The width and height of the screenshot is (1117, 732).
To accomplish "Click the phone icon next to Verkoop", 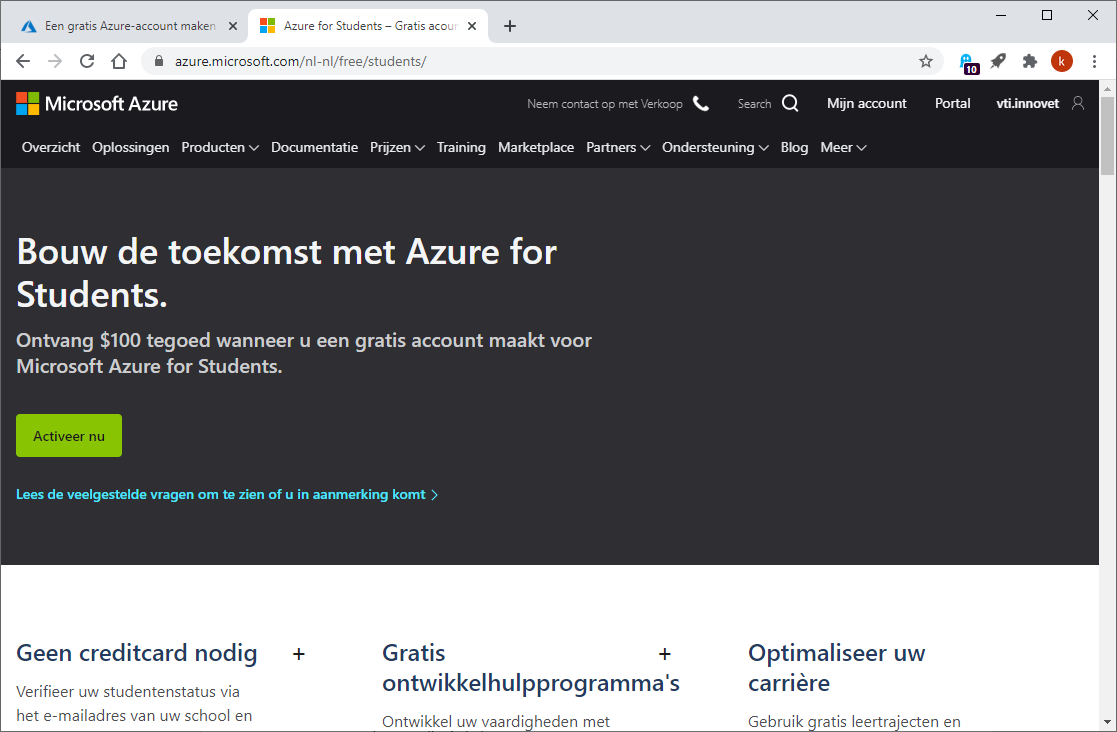I will pos(701,104).
